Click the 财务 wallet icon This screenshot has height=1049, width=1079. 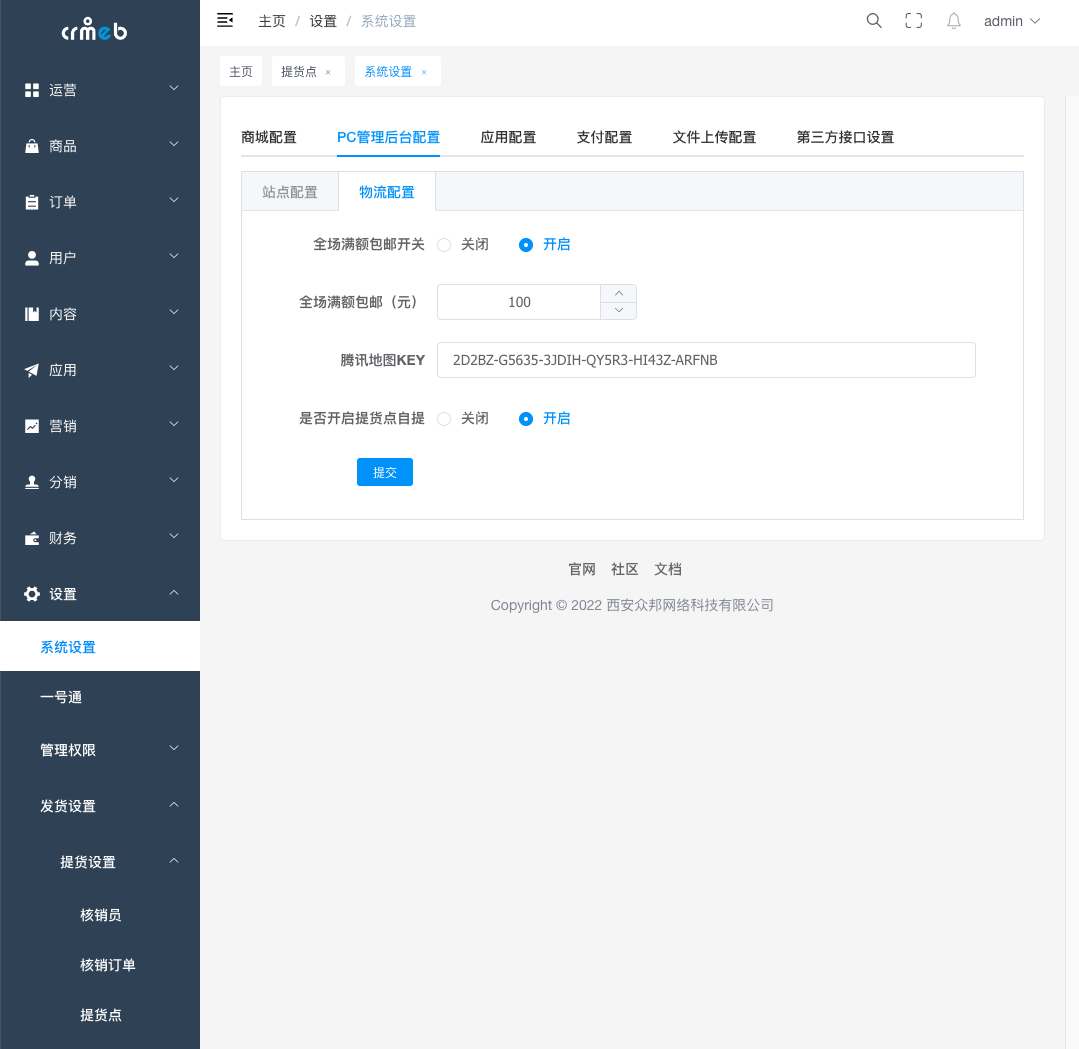(x=32, y=538)
